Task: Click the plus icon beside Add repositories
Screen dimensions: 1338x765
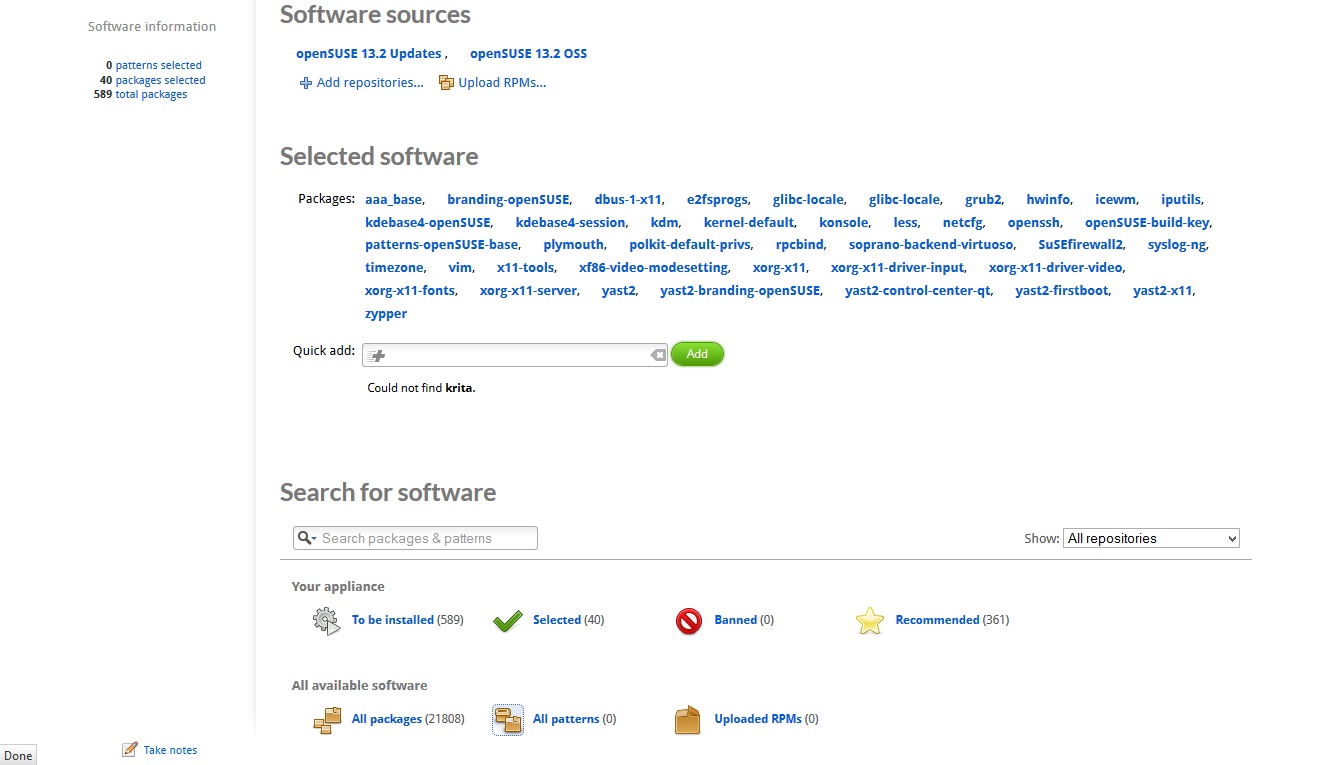Action: (306, 83)
